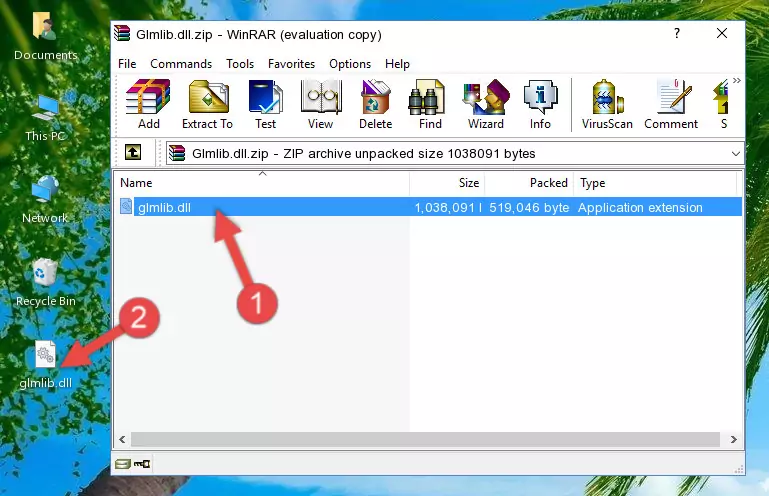Click the Delete toolbar icon
The image size is (769, 496).
click(375, 104)
